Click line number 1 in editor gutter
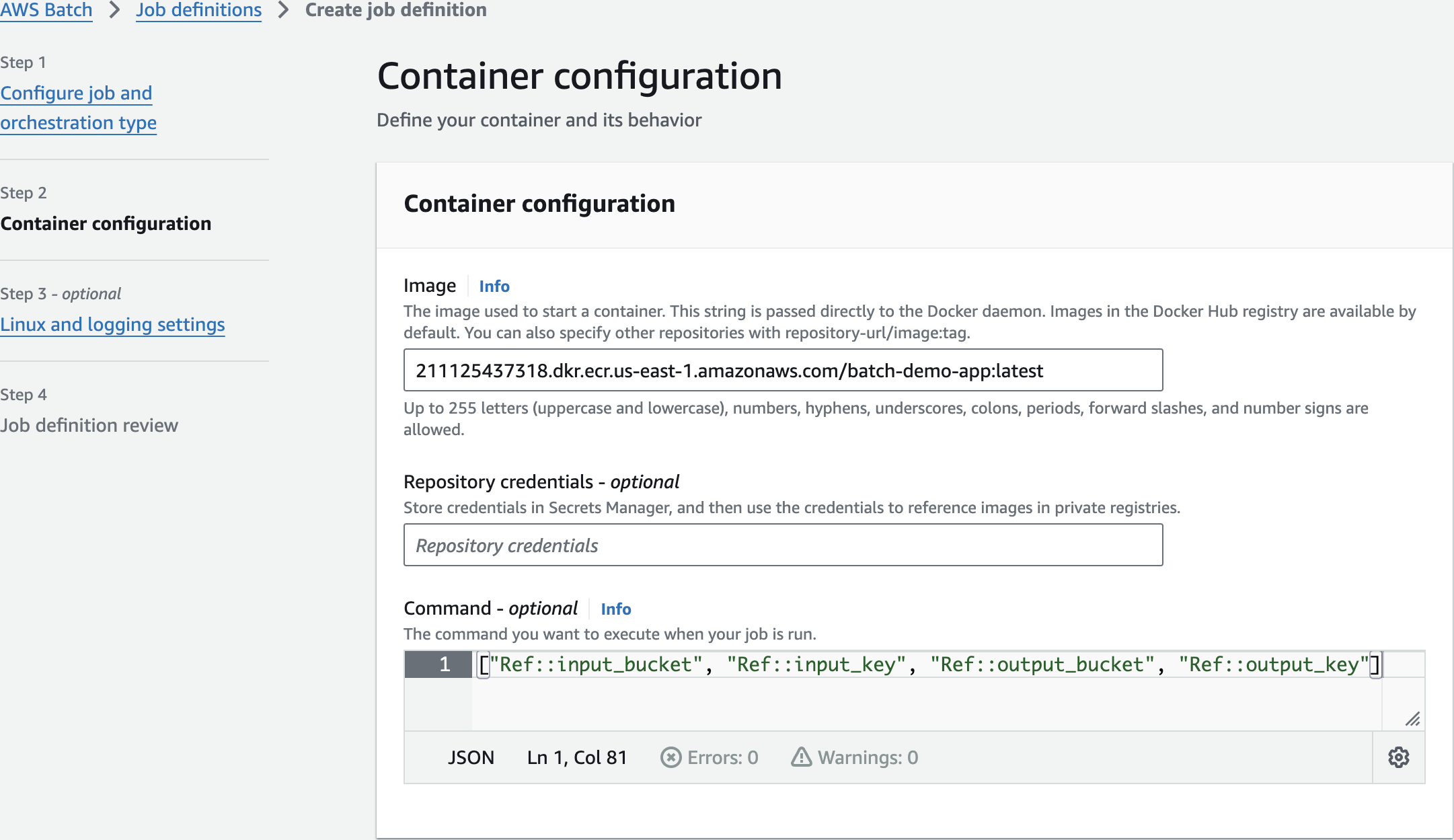Screen dimensions: 1454x840 tap(444, 664)
